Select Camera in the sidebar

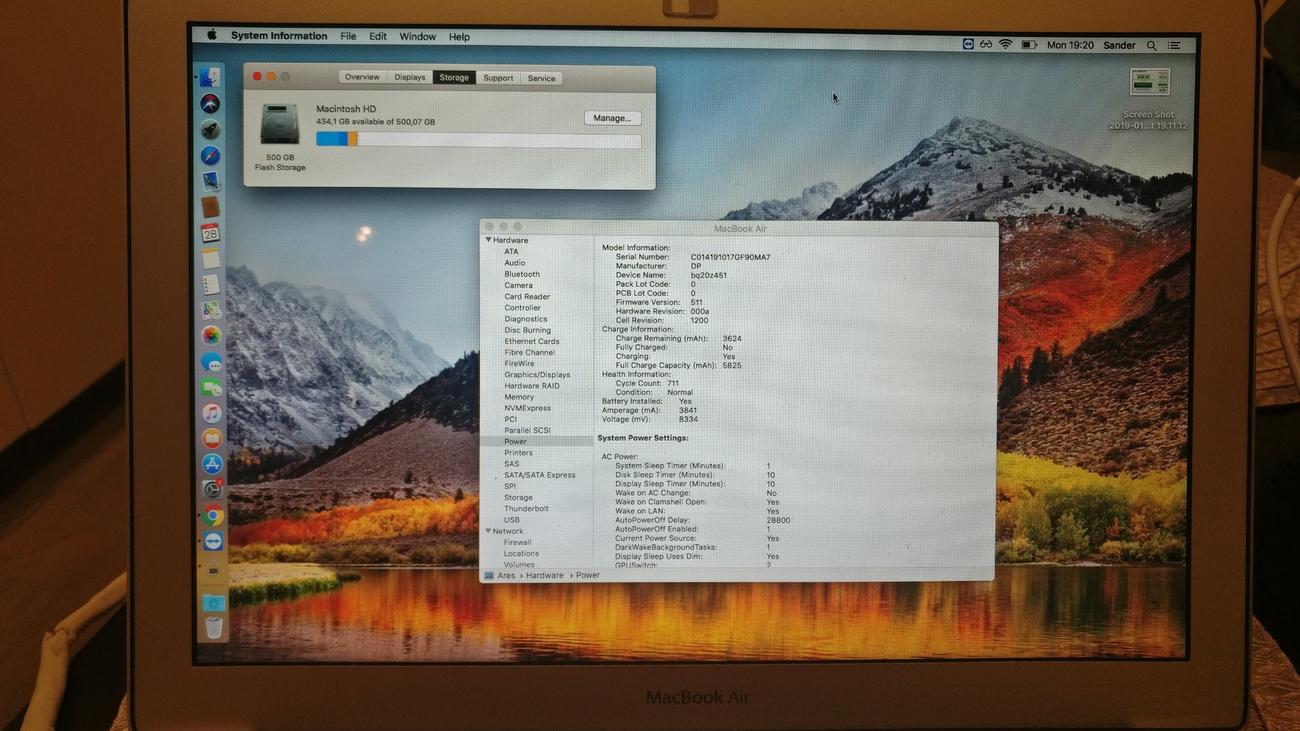click(518, 285)
